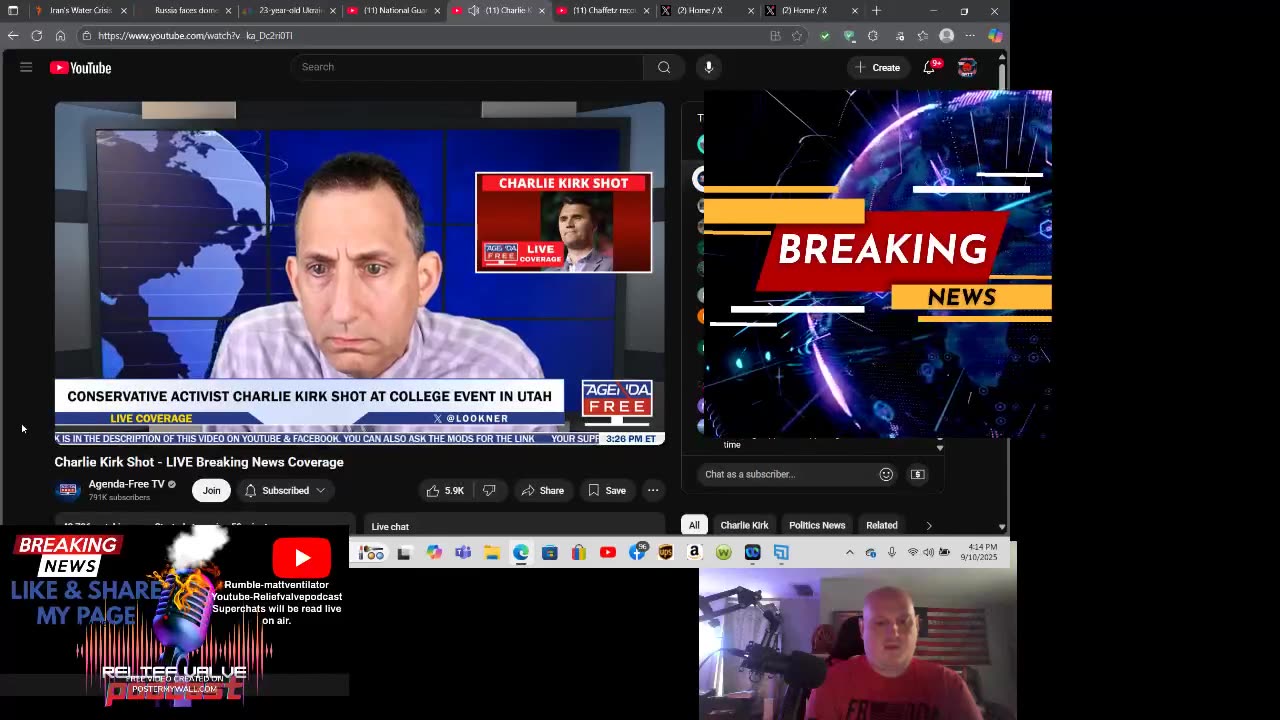The height and width of the screenshot is (720, 1280).
Task: Go back with the browser back arrow
Action: [x=13, y=35]
